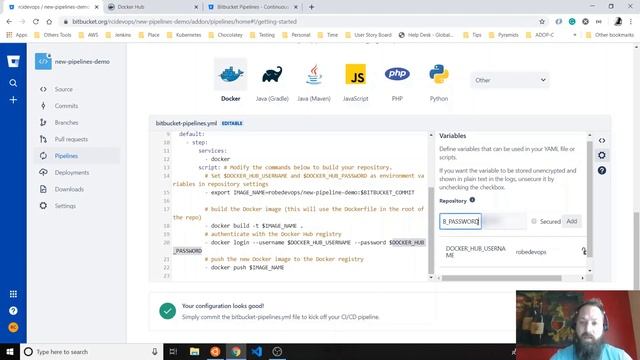Image resolution: width=640 pixels, height=360 pixels.
Task: Click the new-pipelines-demo repository icon
Action: pyautogui.click(x=43, y=62)
